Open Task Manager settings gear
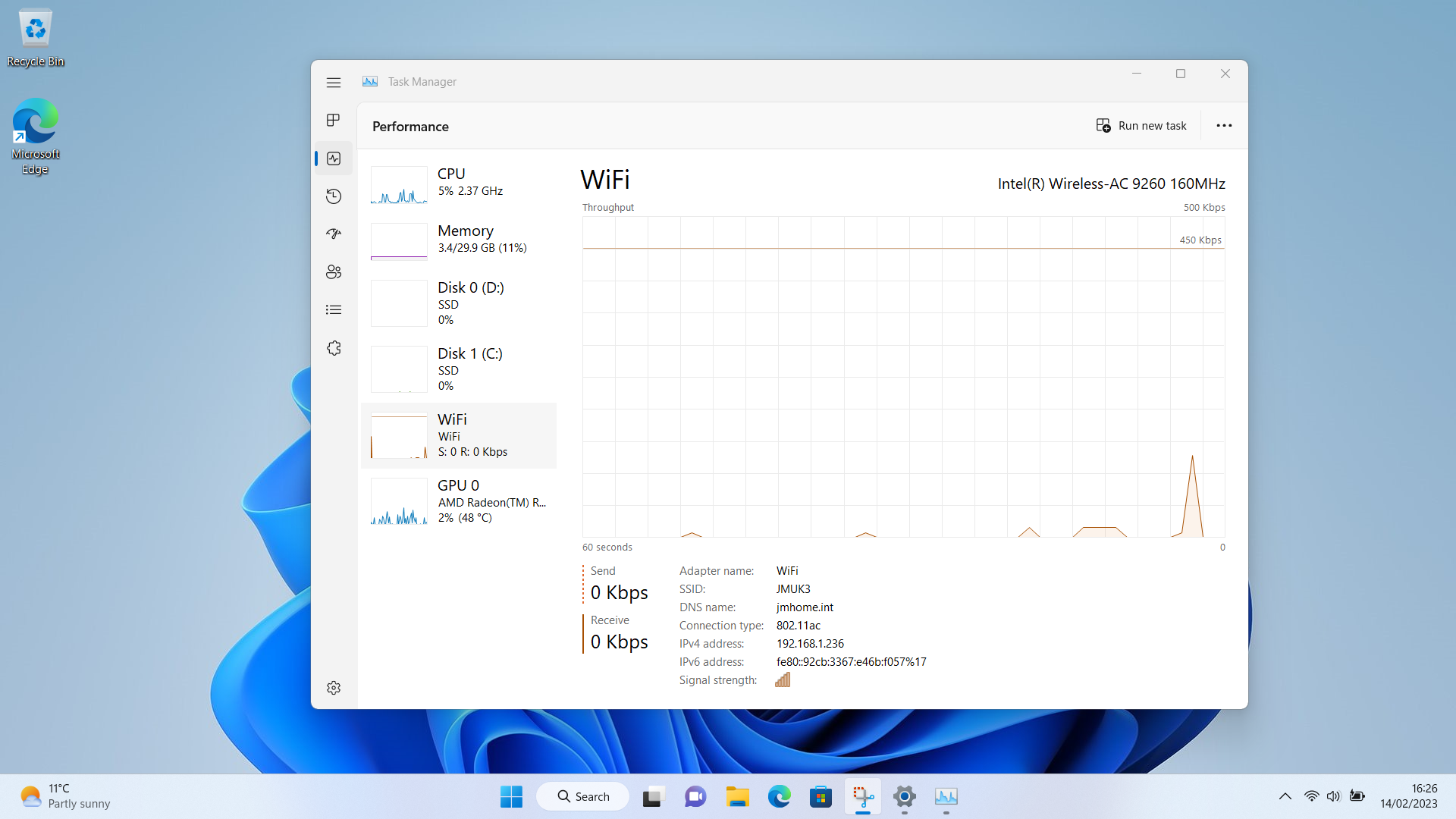Screen dimensions: 1456x819 pos(334,687)
